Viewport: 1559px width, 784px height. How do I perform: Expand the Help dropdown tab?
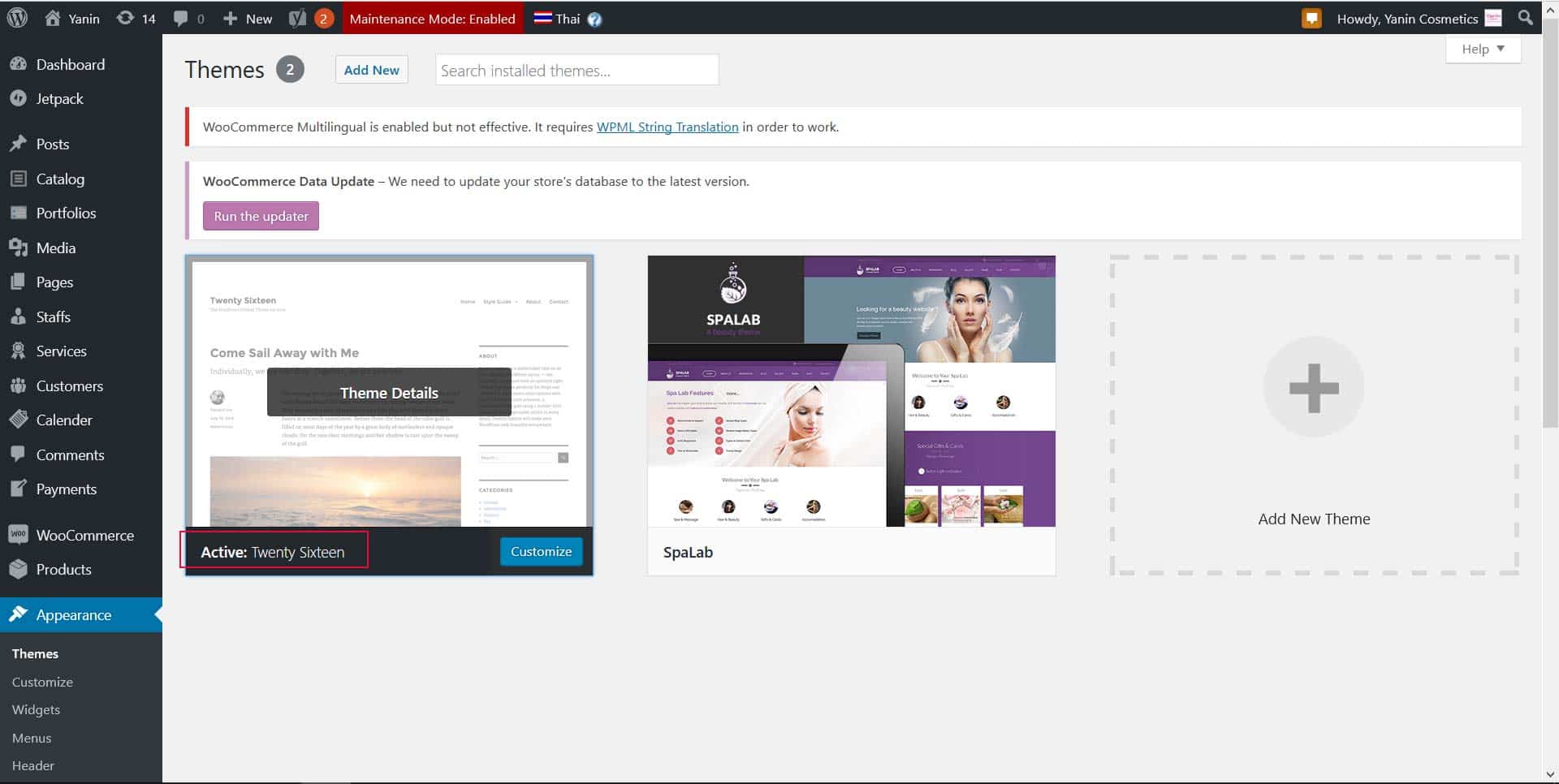(x=1483, y=49)
